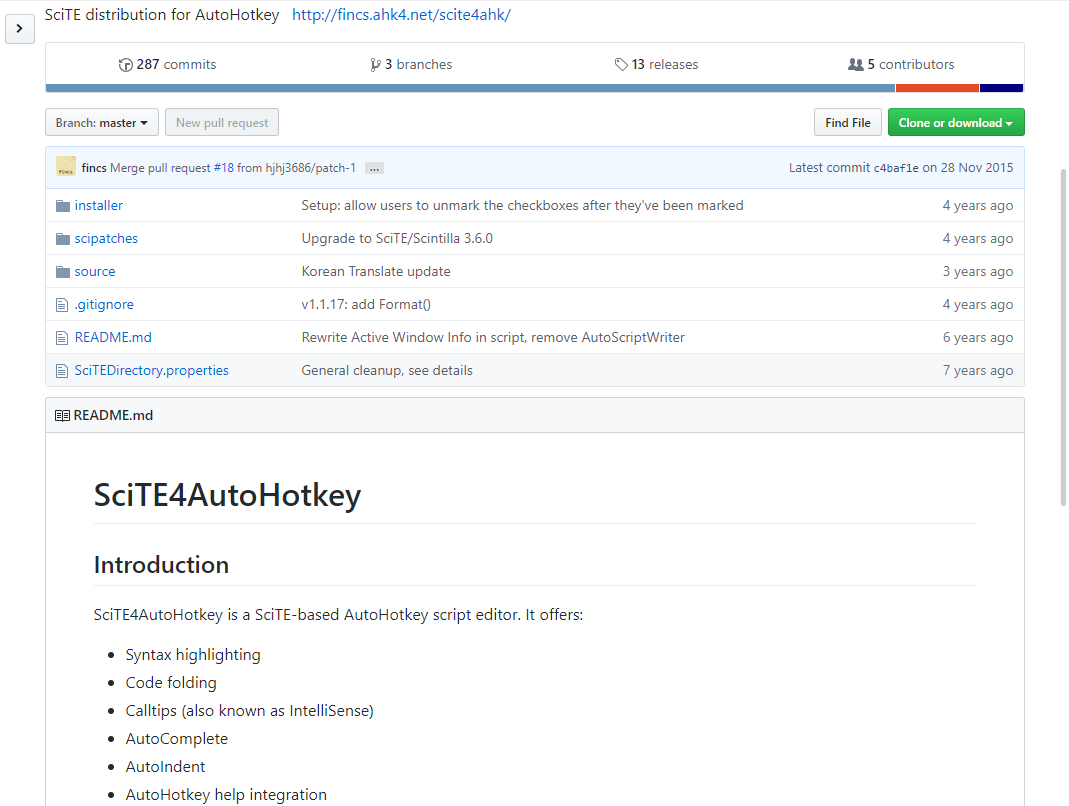Click the SciTEDirectory.properties file icon
Image resolution: width=1069 pixels, height=806 pixels.
point(62,371)
